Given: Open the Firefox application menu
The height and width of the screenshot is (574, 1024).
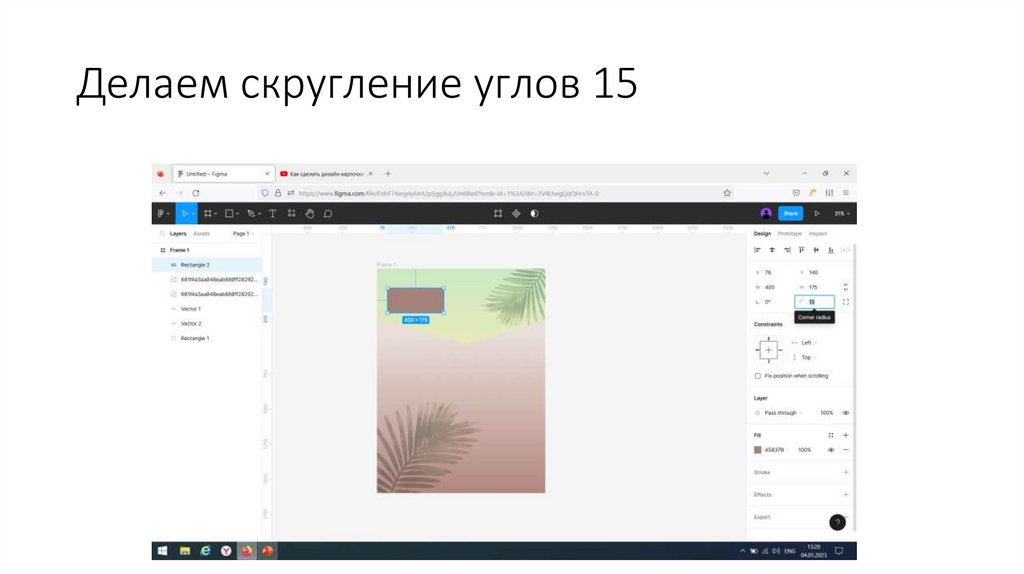Looking at the screenshot, I should [x=846, y=193].
